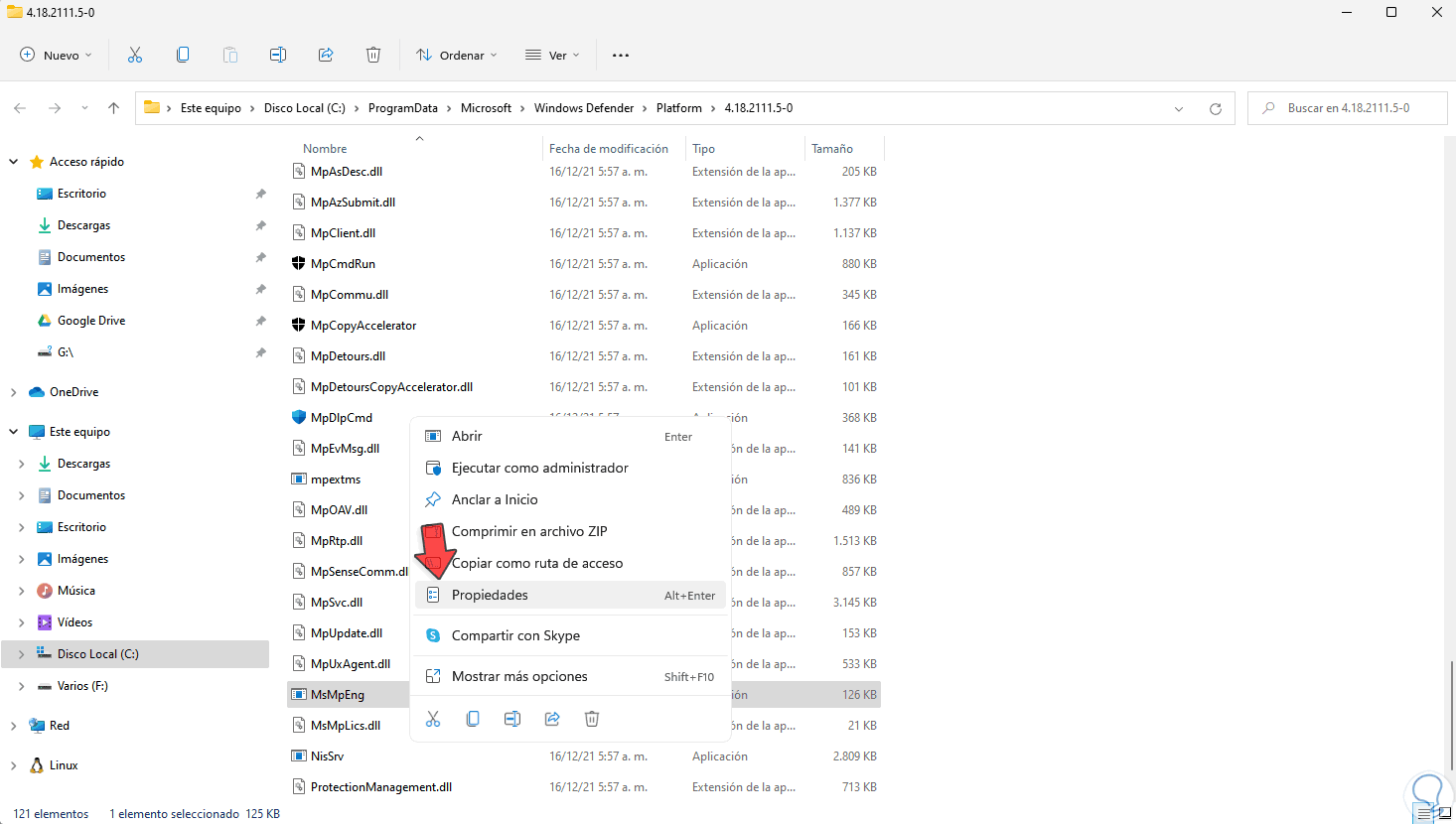
Task: Open the Ordenar sort dropdown
Action: (457, 56)
